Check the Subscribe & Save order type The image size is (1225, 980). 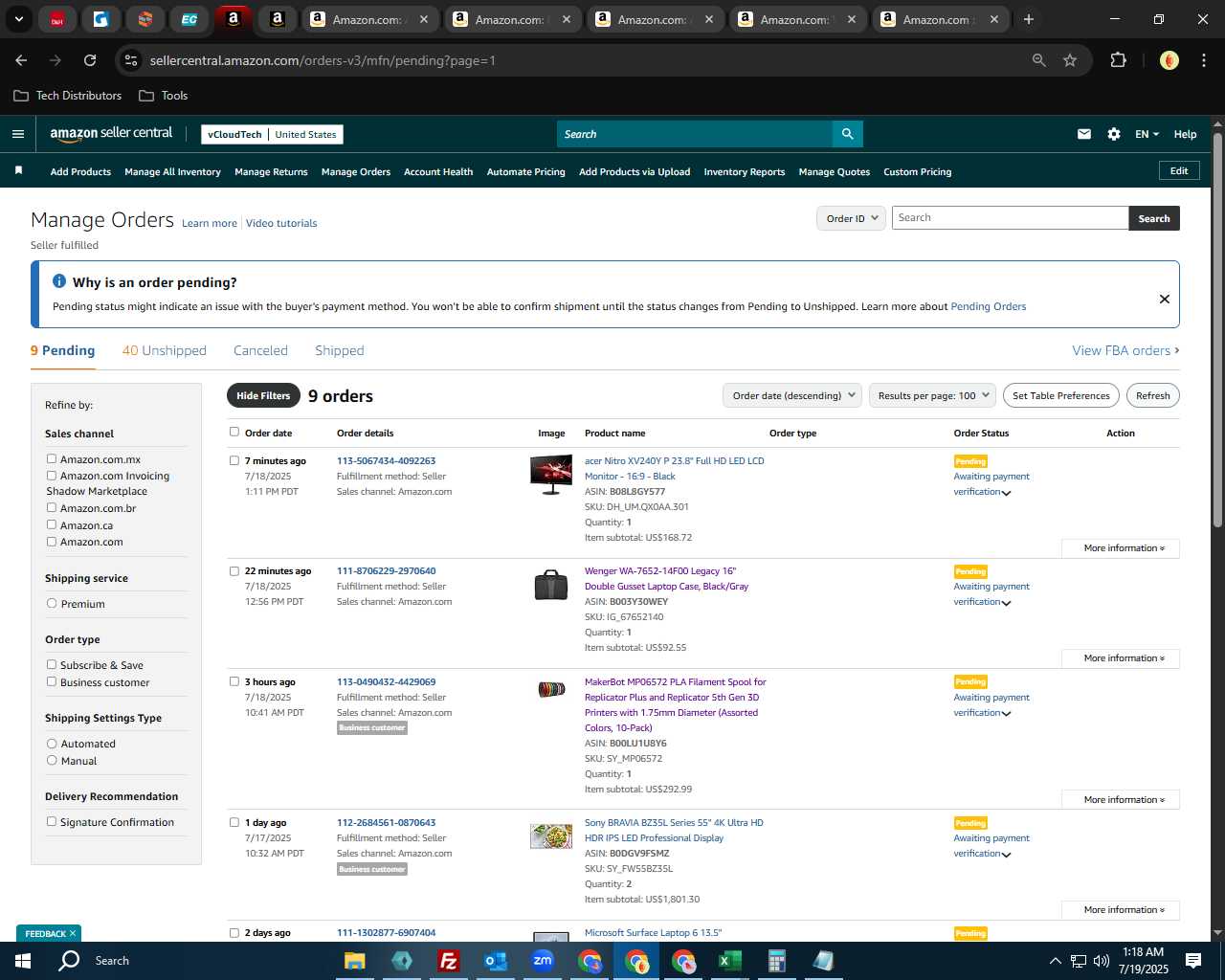tap(52, 664)
